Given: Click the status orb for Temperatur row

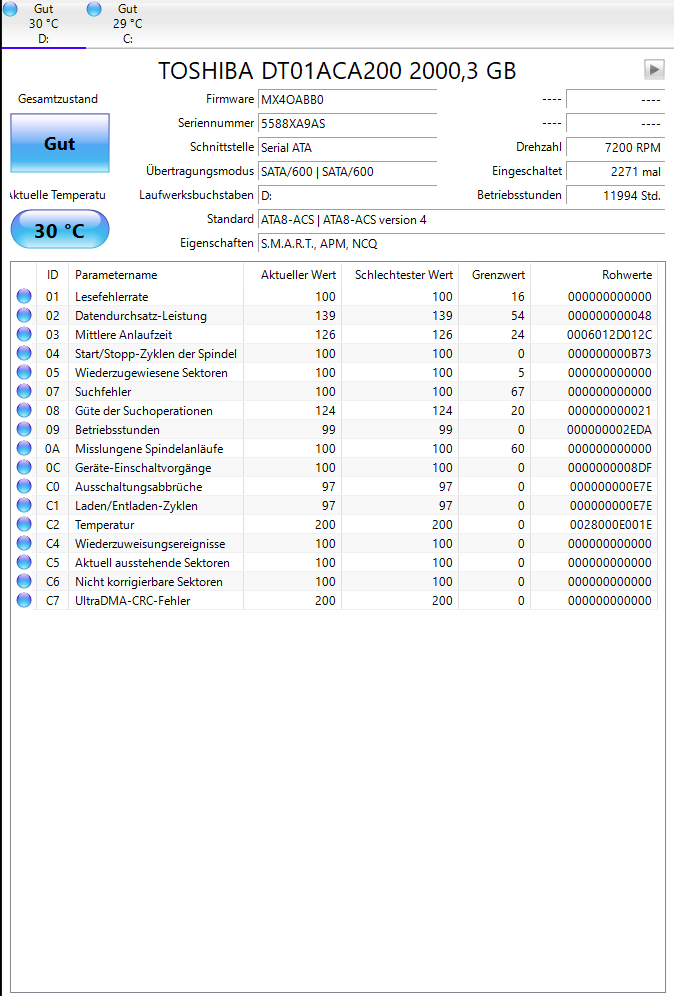Looking at the screenshot, I should coord(24,525).
